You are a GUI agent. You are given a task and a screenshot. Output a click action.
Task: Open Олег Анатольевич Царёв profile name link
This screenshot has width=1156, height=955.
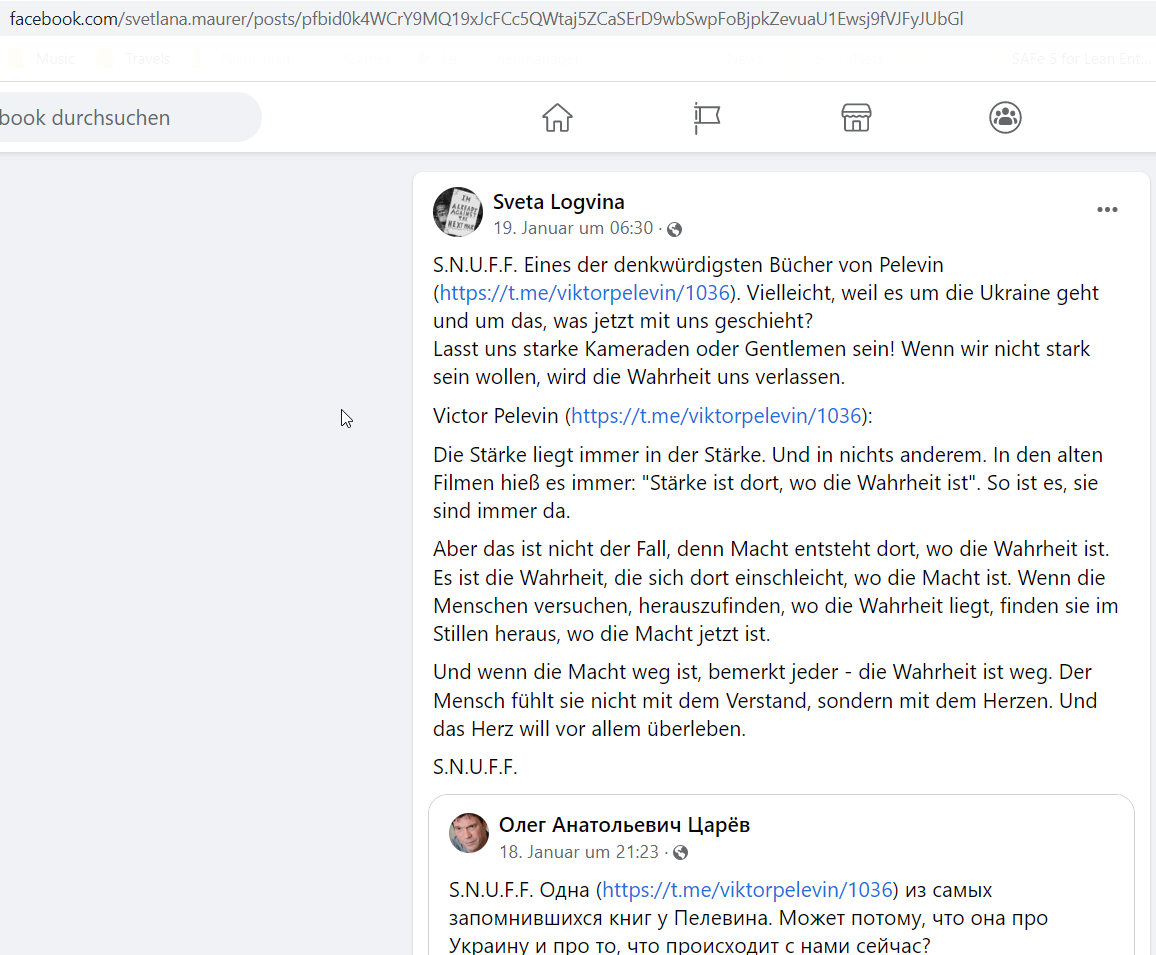[x=624, y=824]
